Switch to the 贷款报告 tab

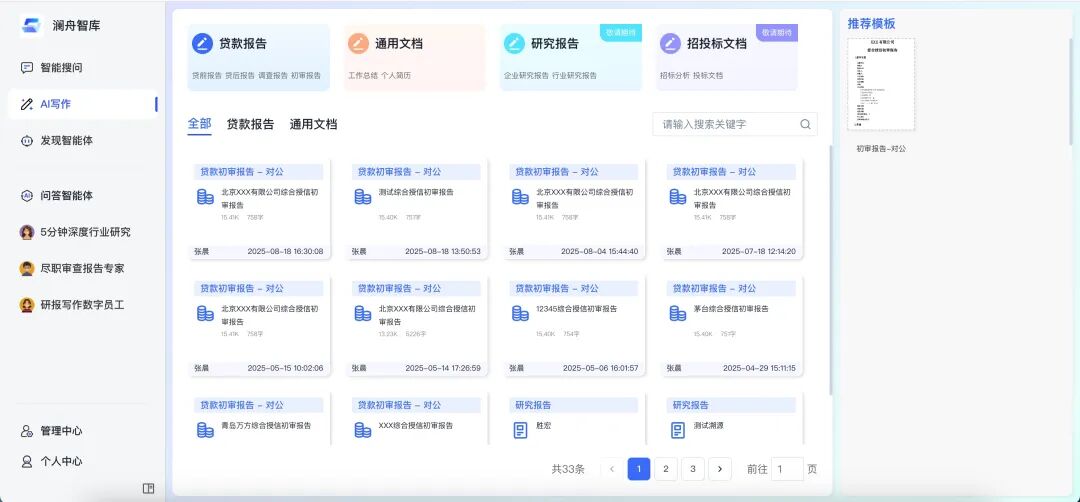tap(250, 124)
